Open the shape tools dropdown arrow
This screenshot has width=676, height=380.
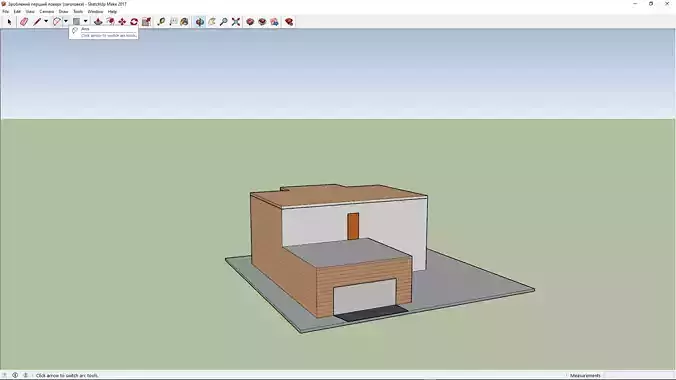pos(85,21)
